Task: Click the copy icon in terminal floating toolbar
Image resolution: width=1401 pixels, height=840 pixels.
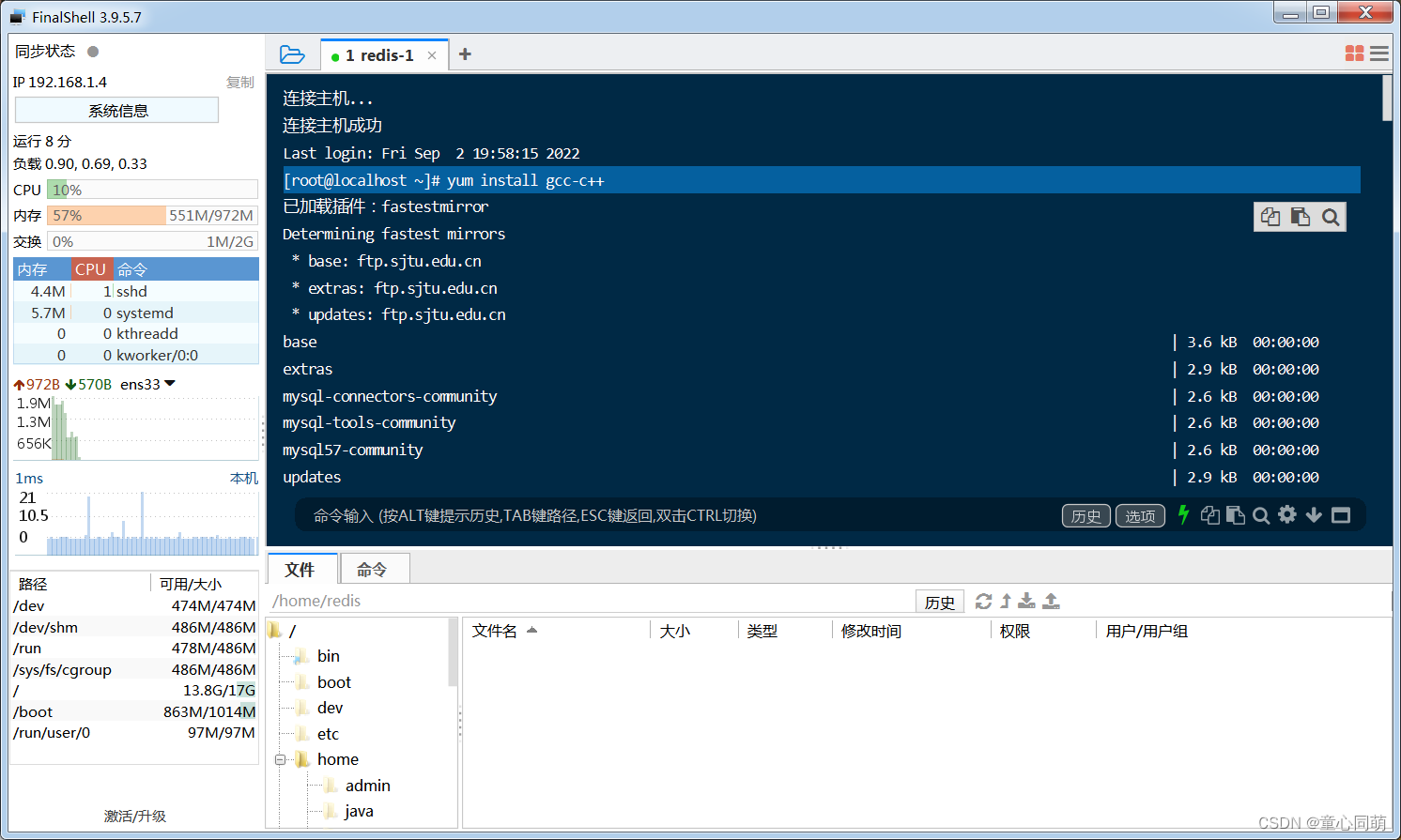Action: [1270, 217]
